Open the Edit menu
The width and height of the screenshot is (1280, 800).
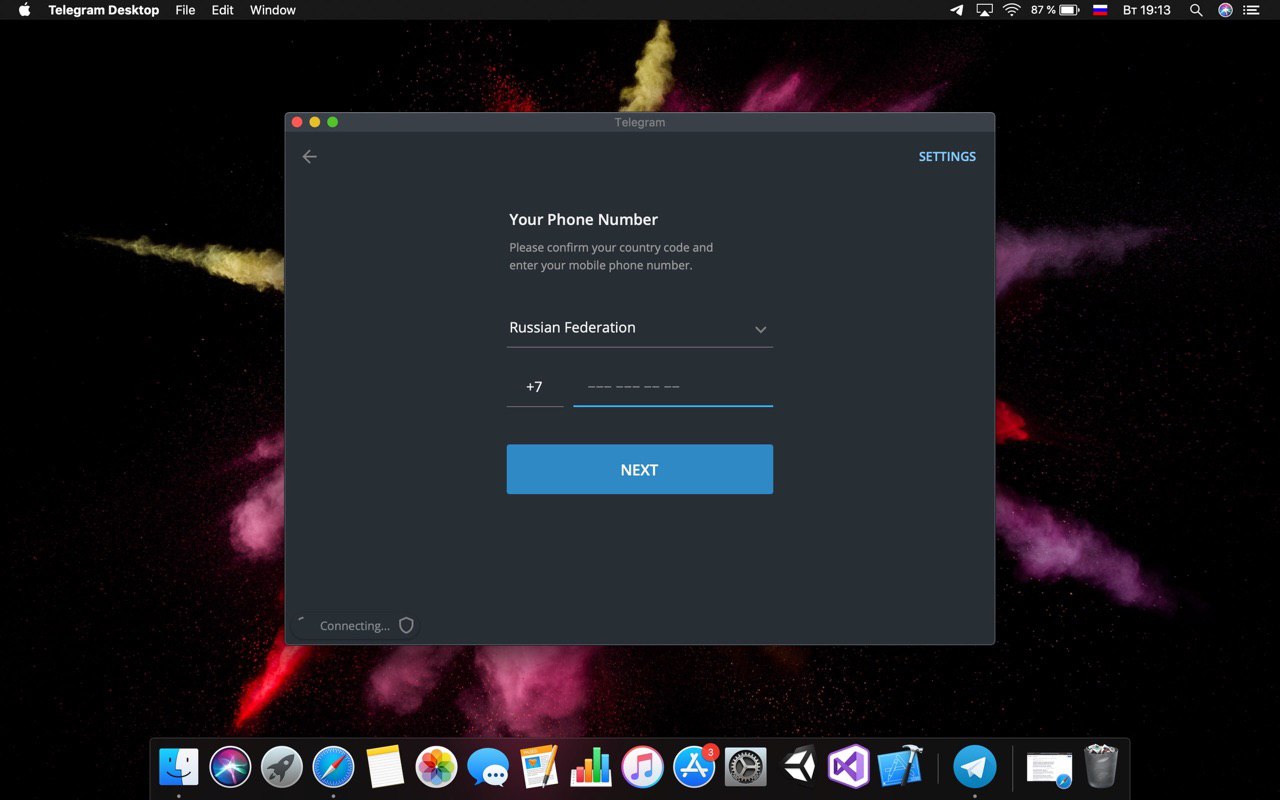(223, 10)
